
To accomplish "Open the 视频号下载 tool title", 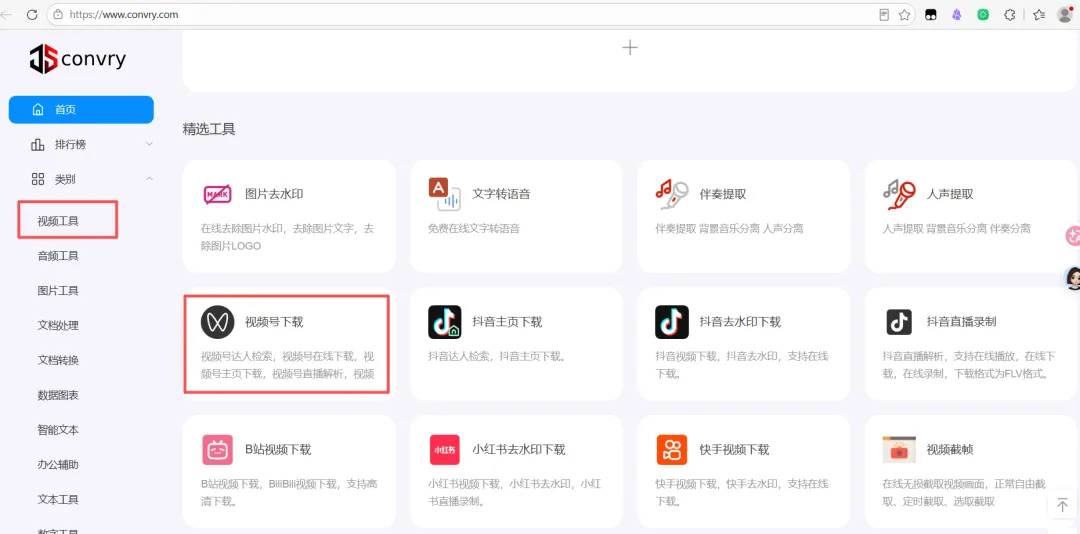I will pyautogui.click(x=274, y=322).
